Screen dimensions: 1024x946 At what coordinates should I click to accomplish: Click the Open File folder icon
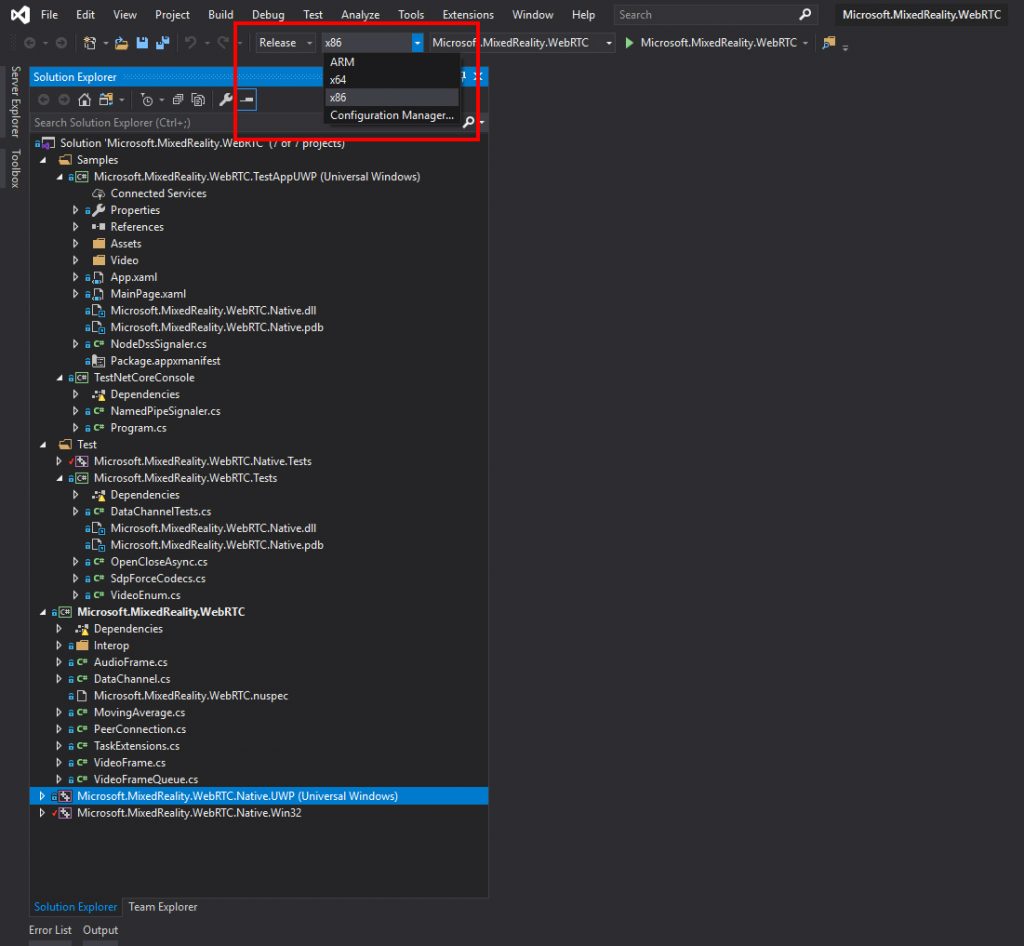[121, 42]
